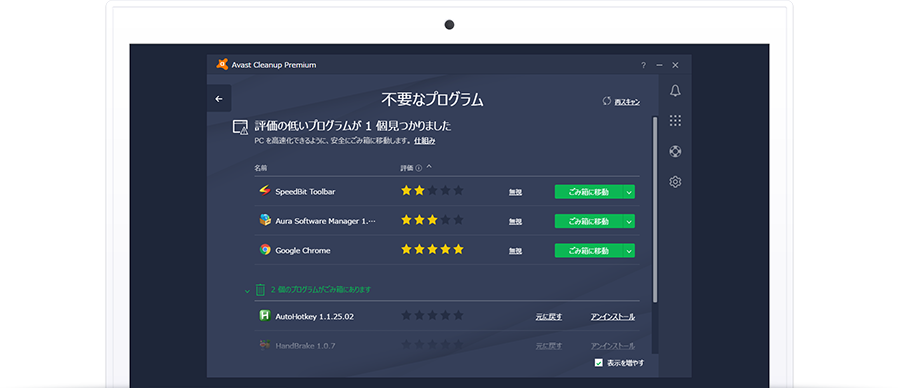Click 無視 link for Aura Software Manager

[x=515, y=222]
